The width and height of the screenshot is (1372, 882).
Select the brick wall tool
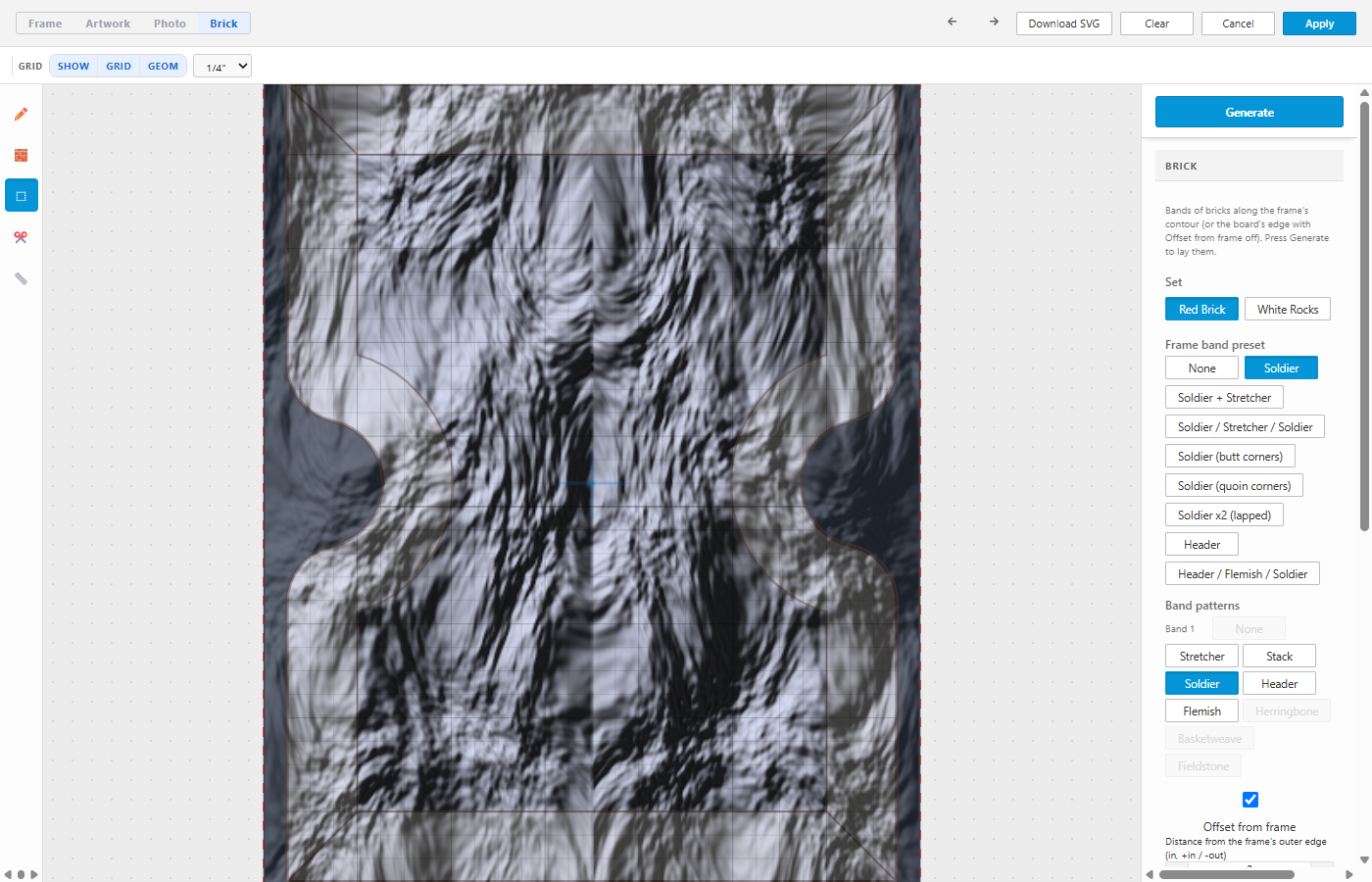21,155
